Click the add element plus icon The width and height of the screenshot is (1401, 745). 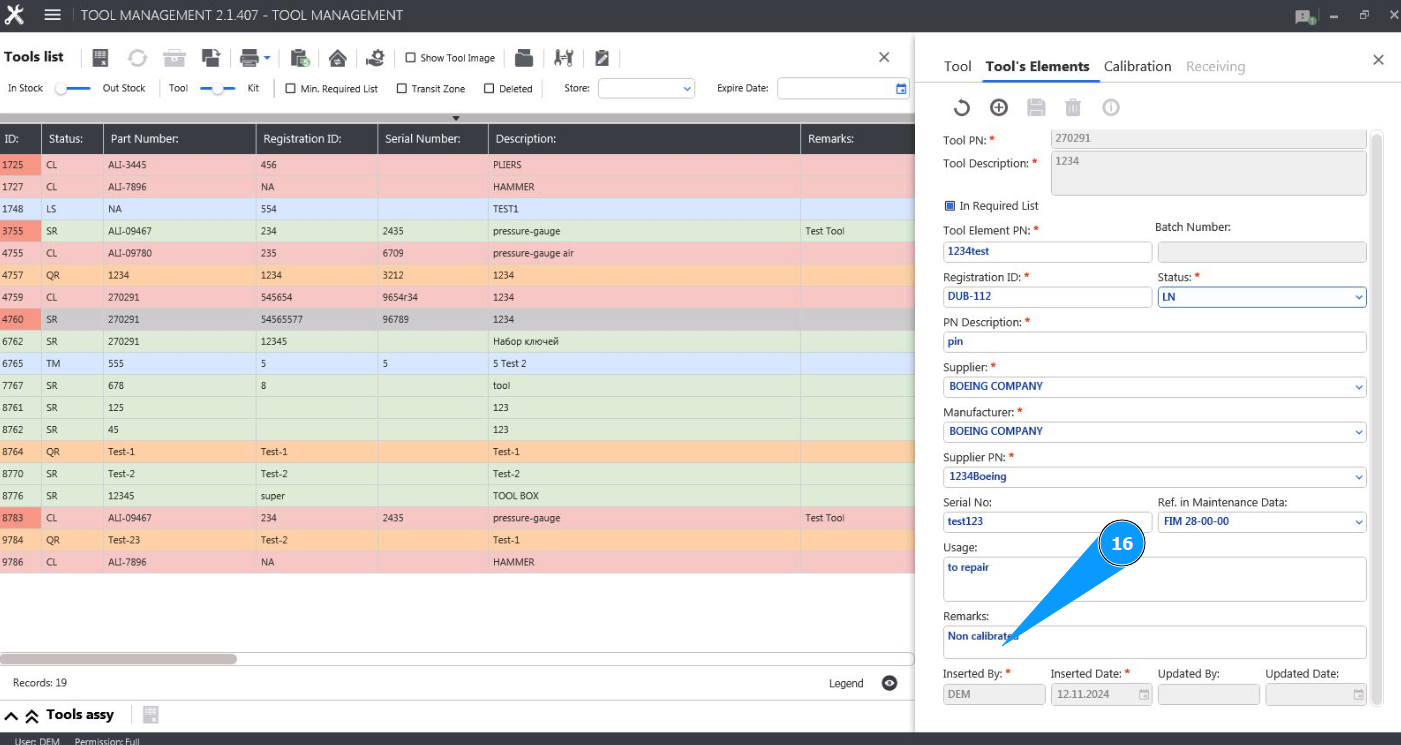click(x=998, y=108)
